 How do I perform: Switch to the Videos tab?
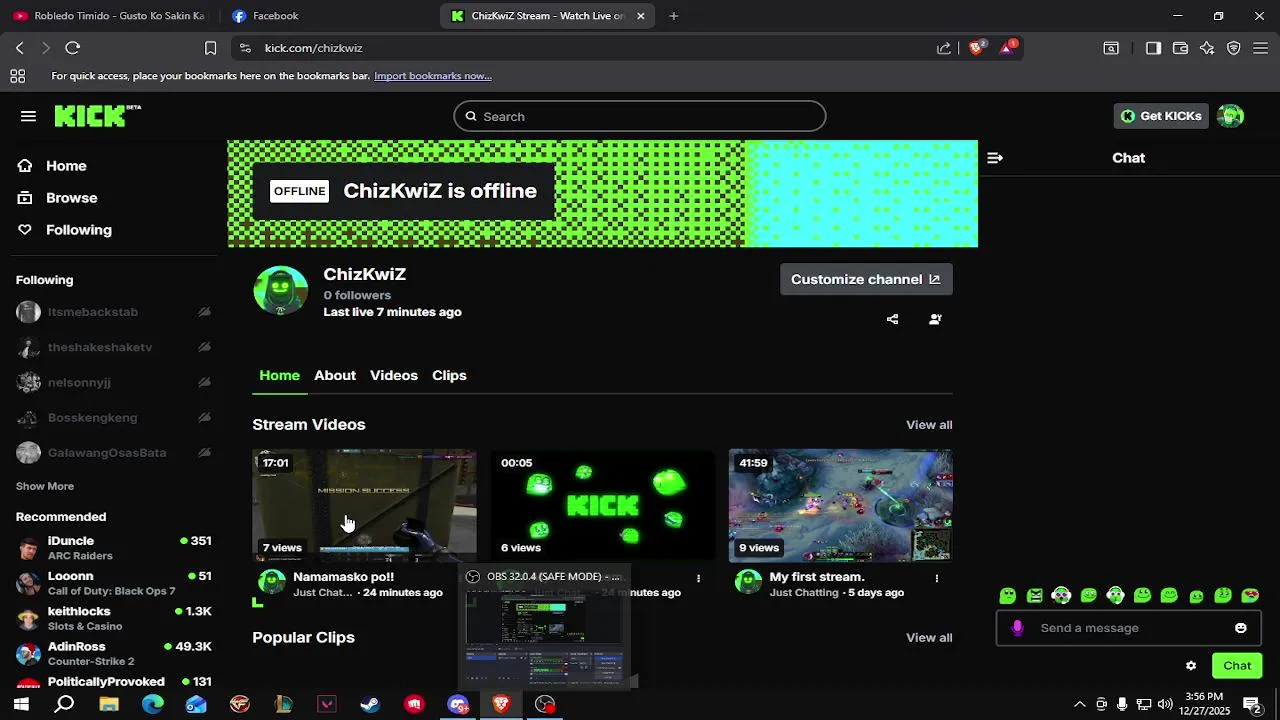[394, 375]
